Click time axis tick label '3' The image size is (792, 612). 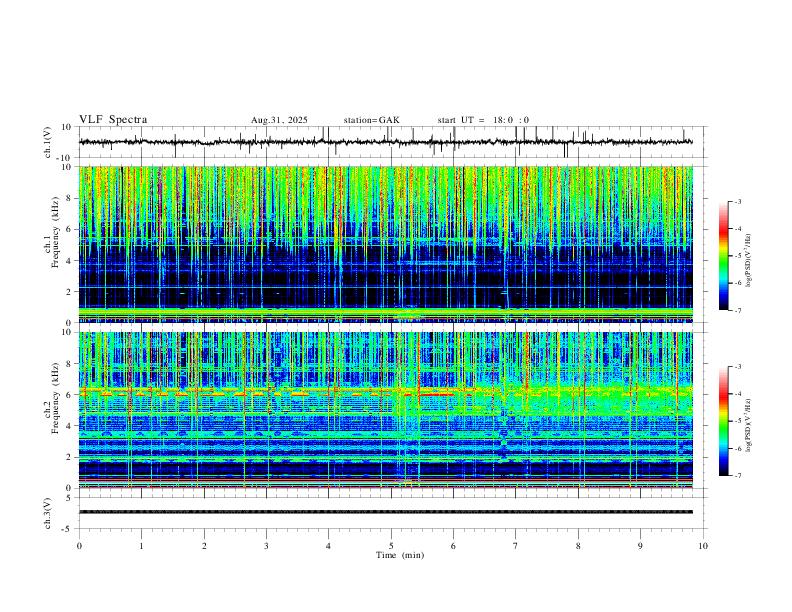[x=266, y=546]
